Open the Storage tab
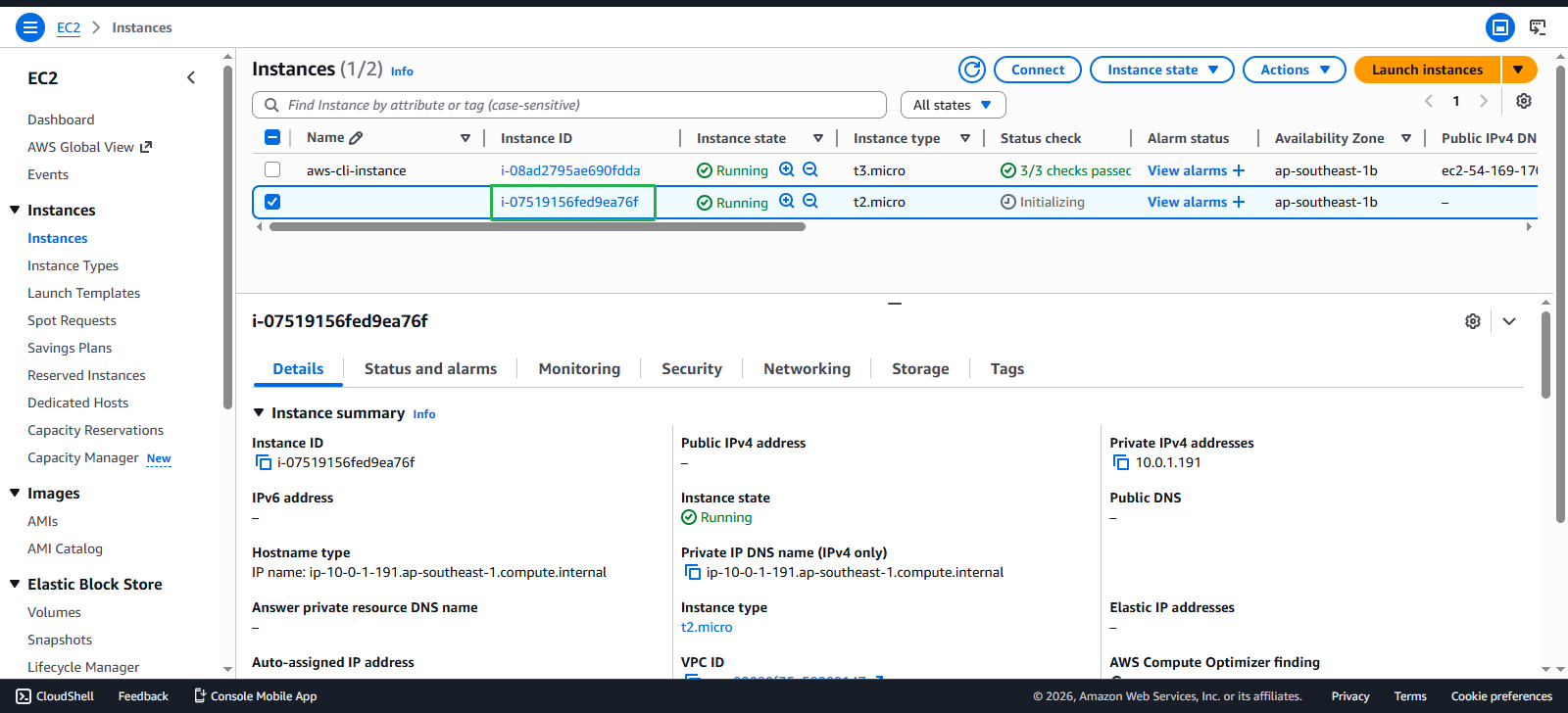Viewport: 1568px width, 713px height. coord(920,368)
